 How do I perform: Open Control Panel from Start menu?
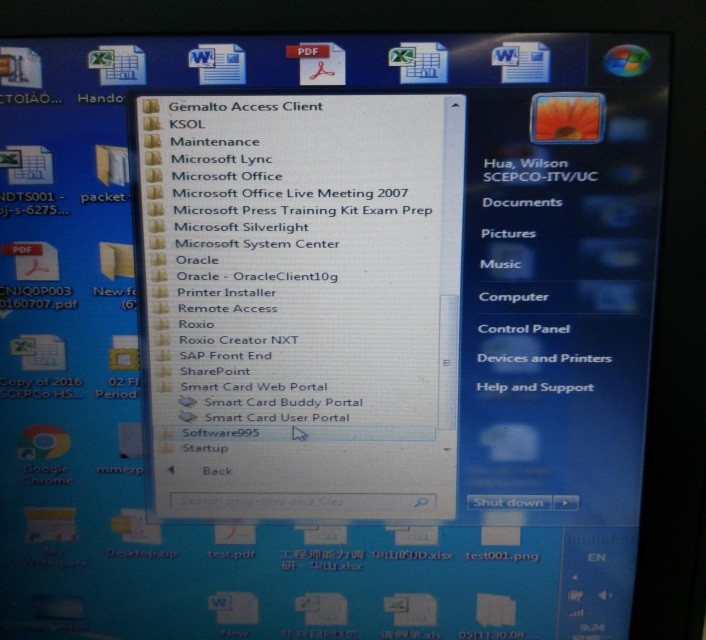pos(523,328)
